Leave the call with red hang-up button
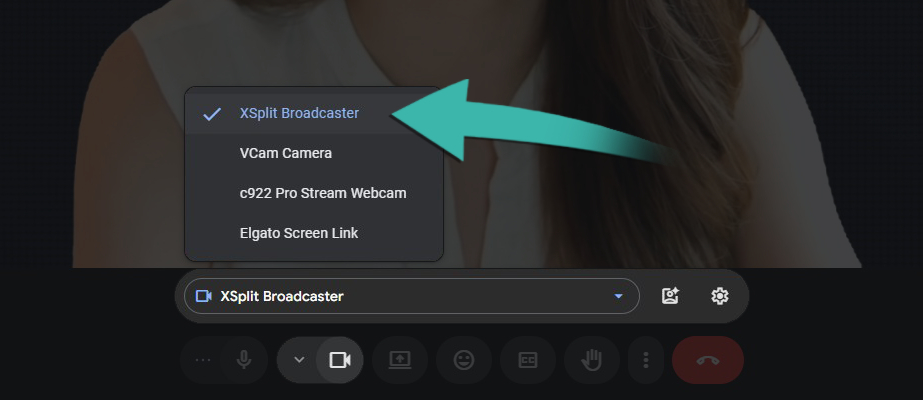Viewport: 923px width, 400px height. point(708,360)
